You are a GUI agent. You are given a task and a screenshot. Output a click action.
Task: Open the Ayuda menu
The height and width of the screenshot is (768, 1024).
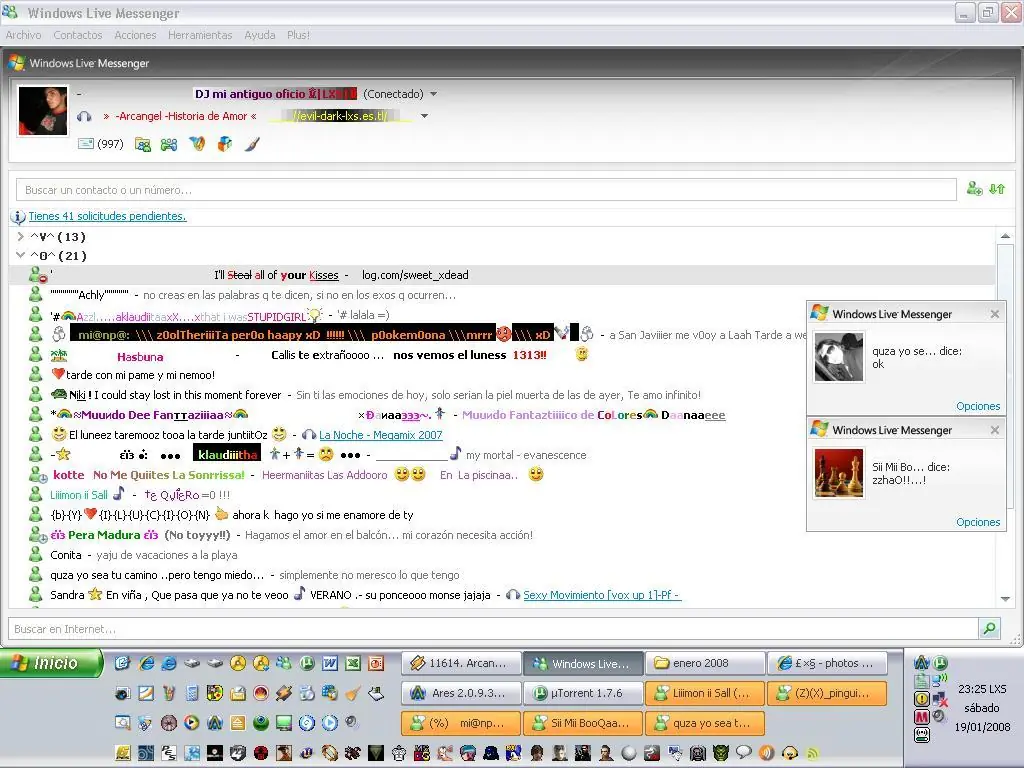pyautogui.click(x=260, y=35)
